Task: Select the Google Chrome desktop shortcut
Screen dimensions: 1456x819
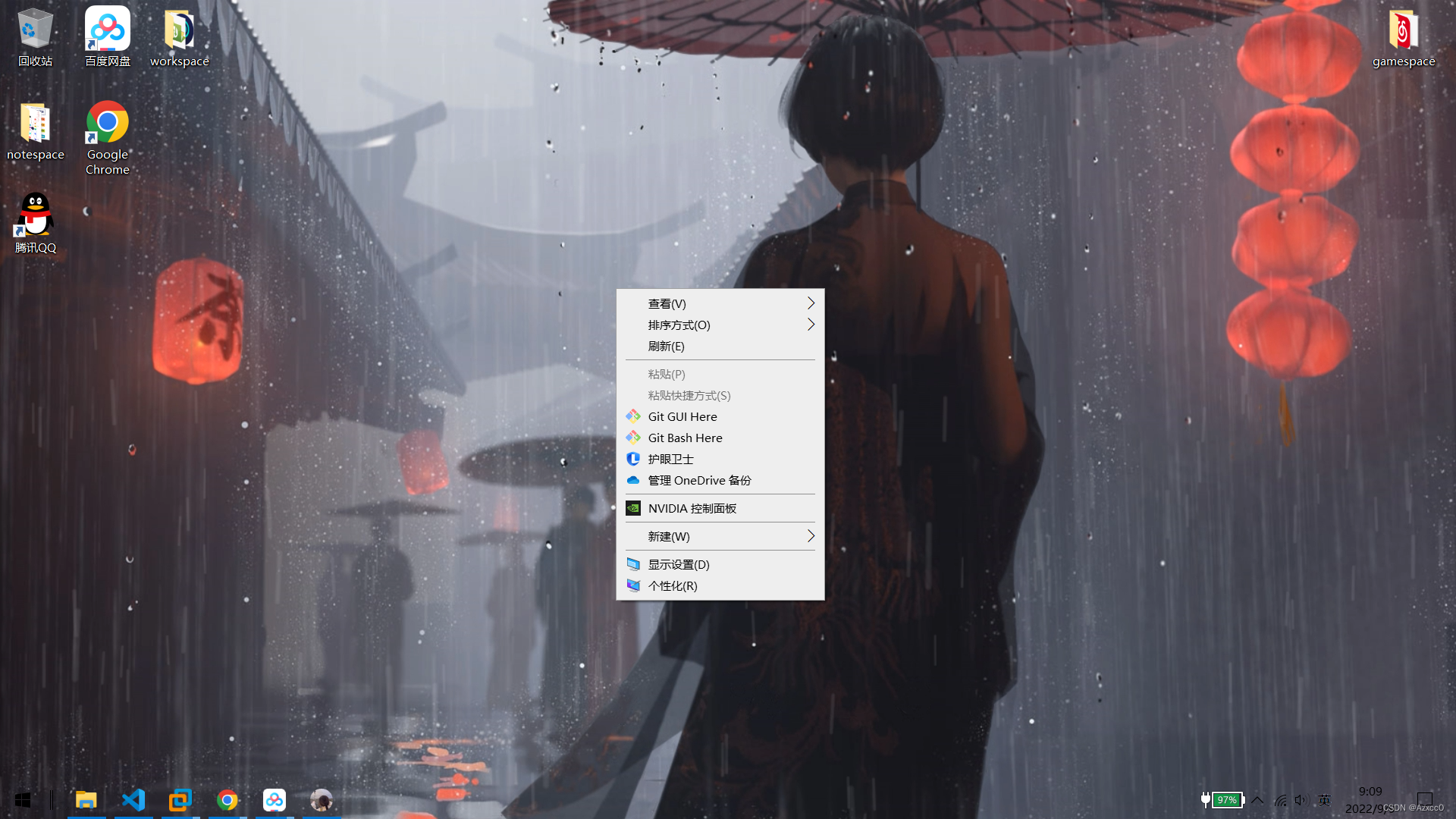Action: 107,139
